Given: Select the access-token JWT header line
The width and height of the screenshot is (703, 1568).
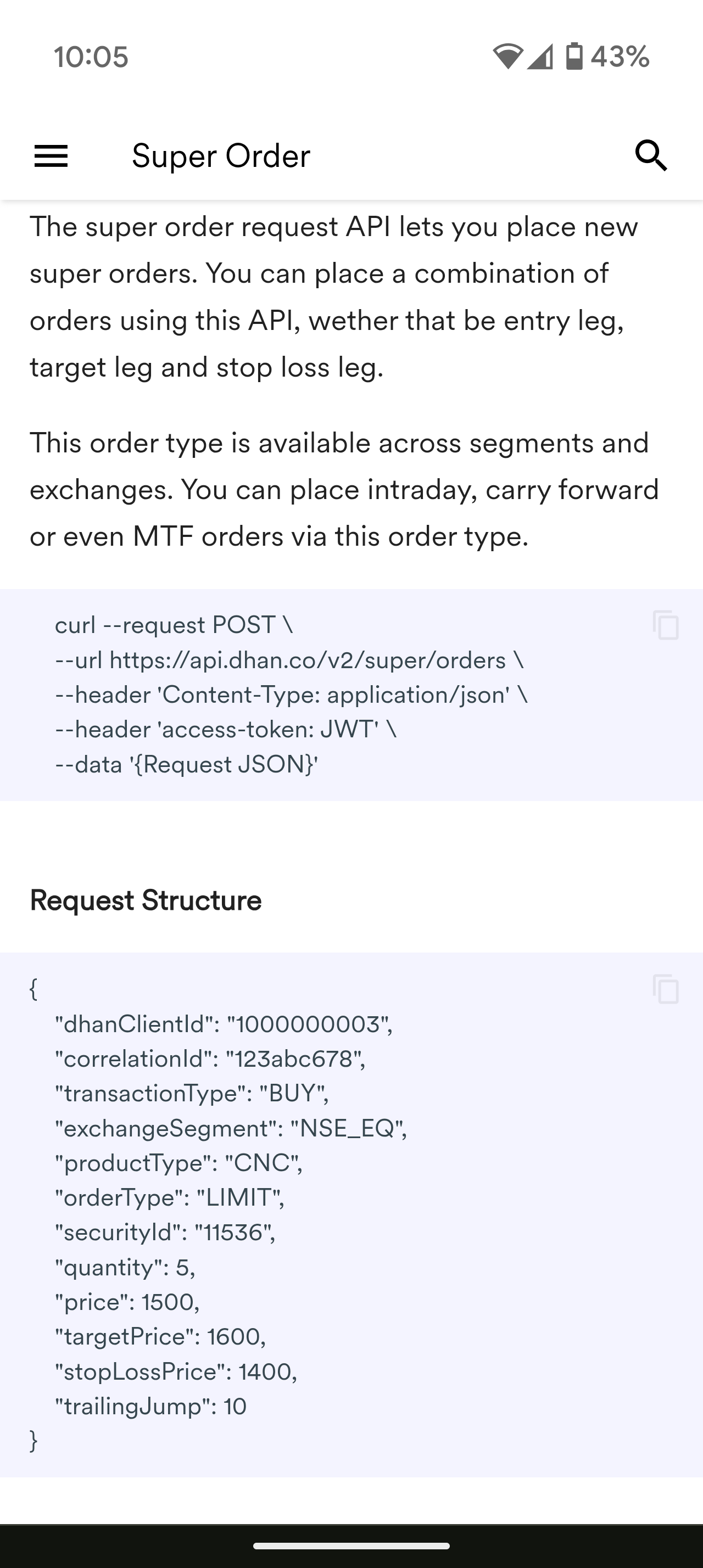Looking at the screenshot, I should (x=225, y=730).
